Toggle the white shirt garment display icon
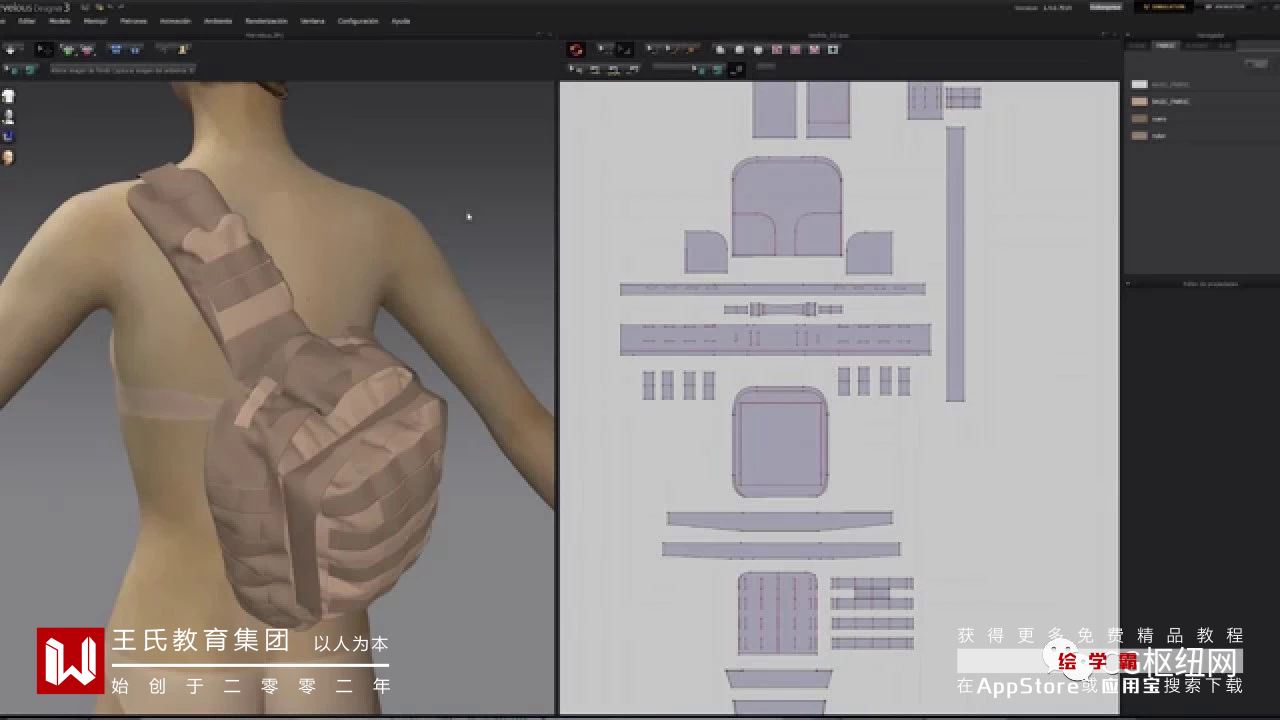This screenshot has width=1280, height=720. tap(8, 97)
